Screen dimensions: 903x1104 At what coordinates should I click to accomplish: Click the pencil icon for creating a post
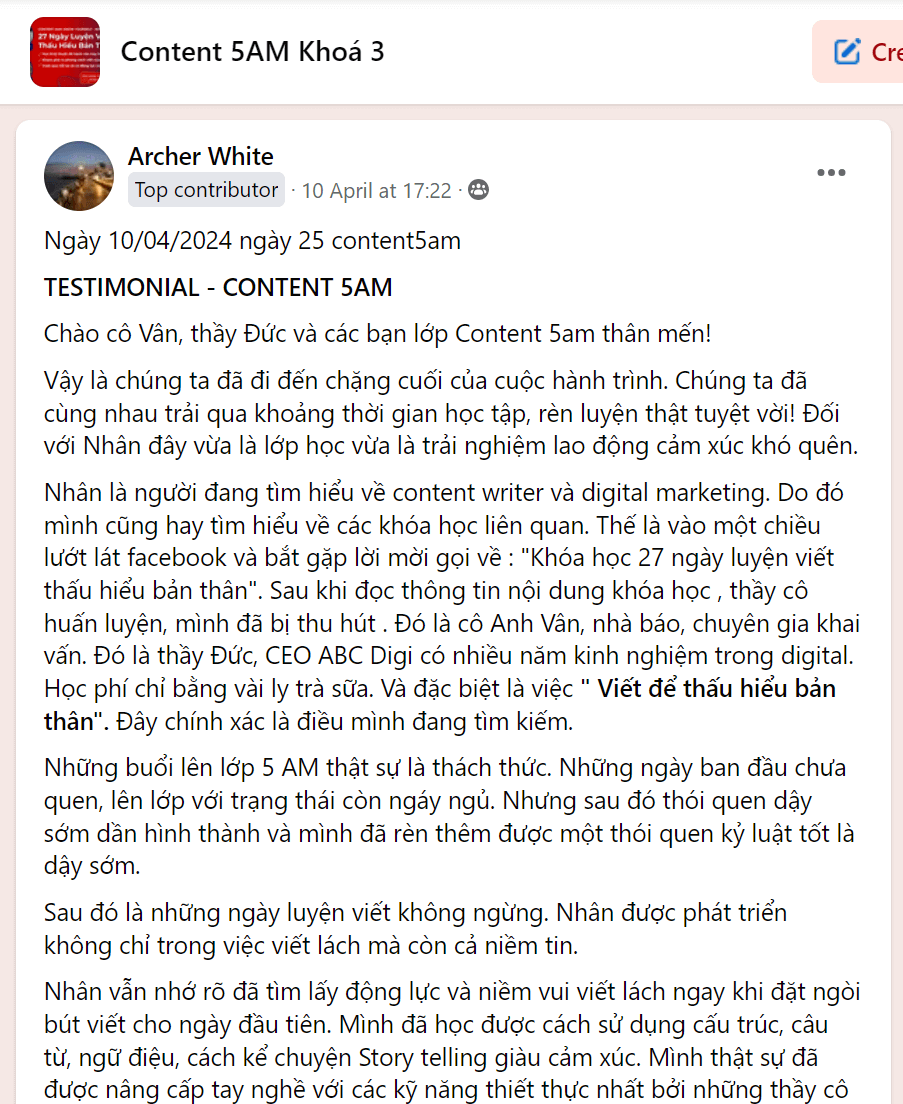point(847,51)
